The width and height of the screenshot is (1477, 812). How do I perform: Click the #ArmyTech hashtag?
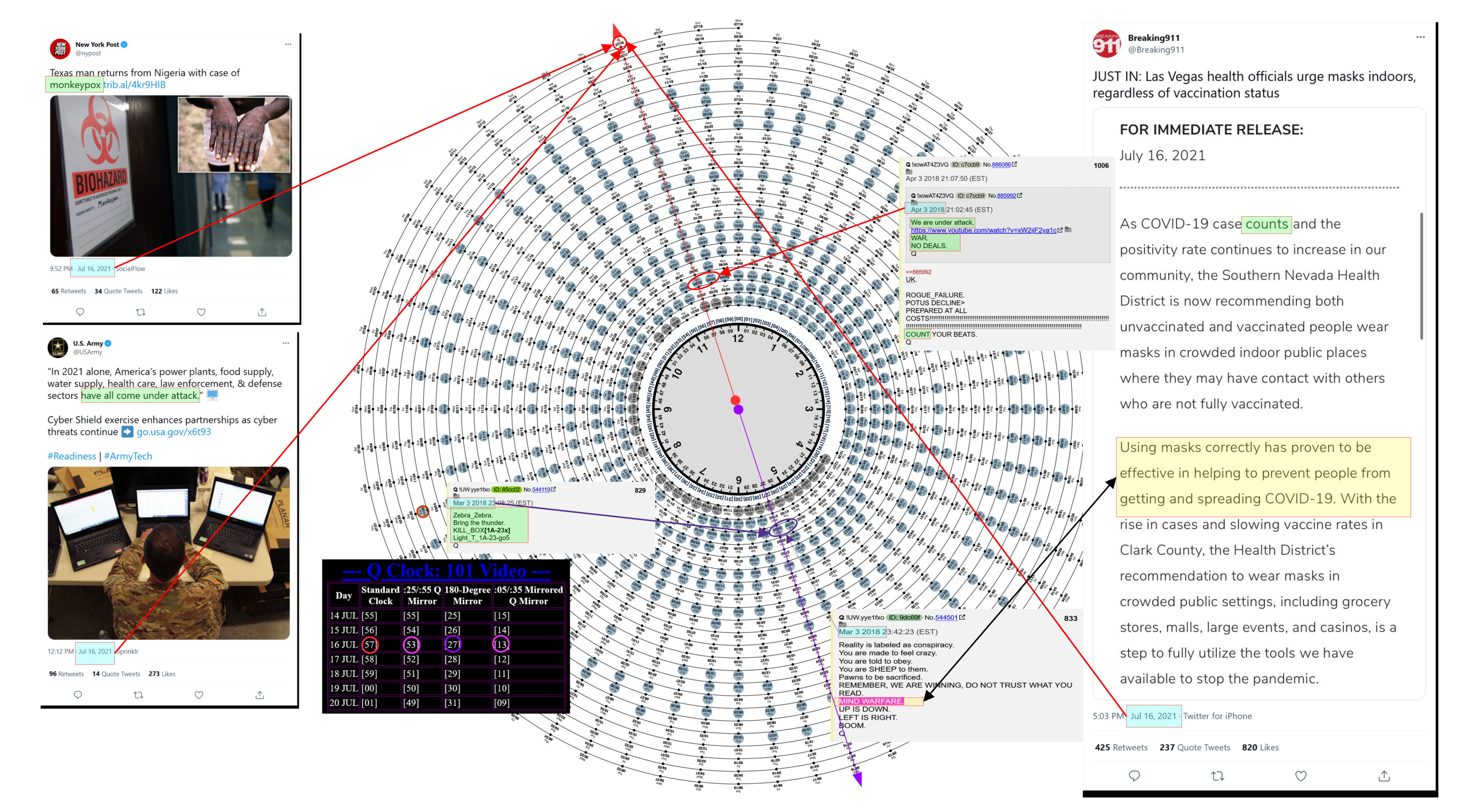coord(128,456)
